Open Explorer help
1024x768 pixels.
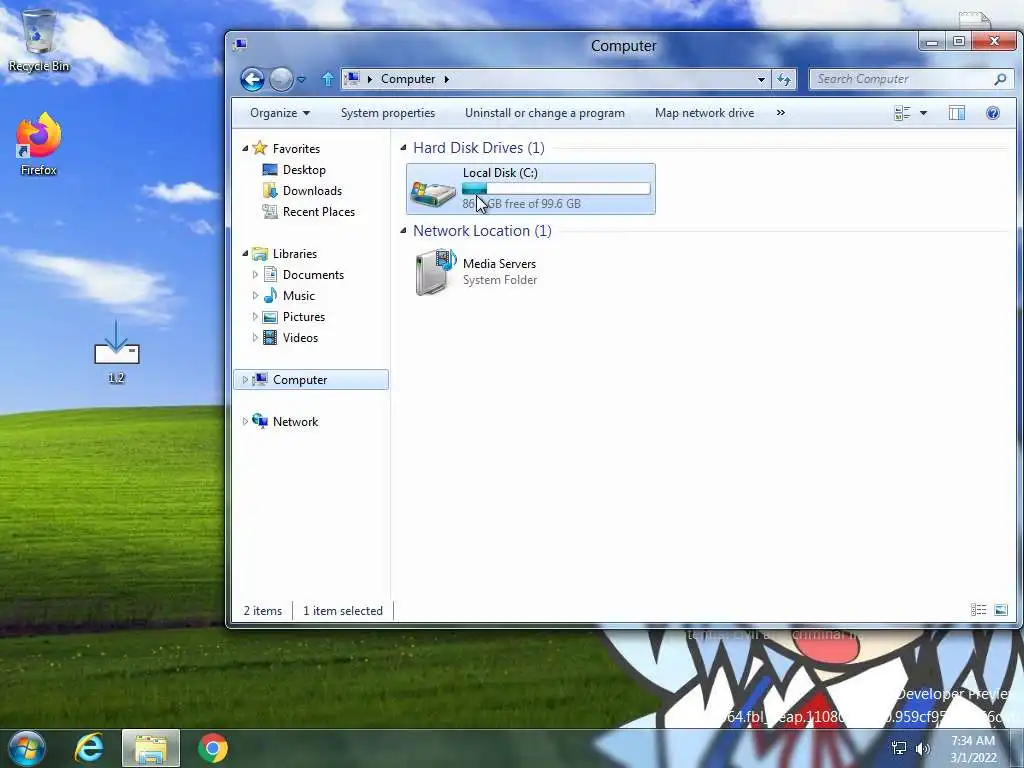pyautogui.click(x=993, y=113)
